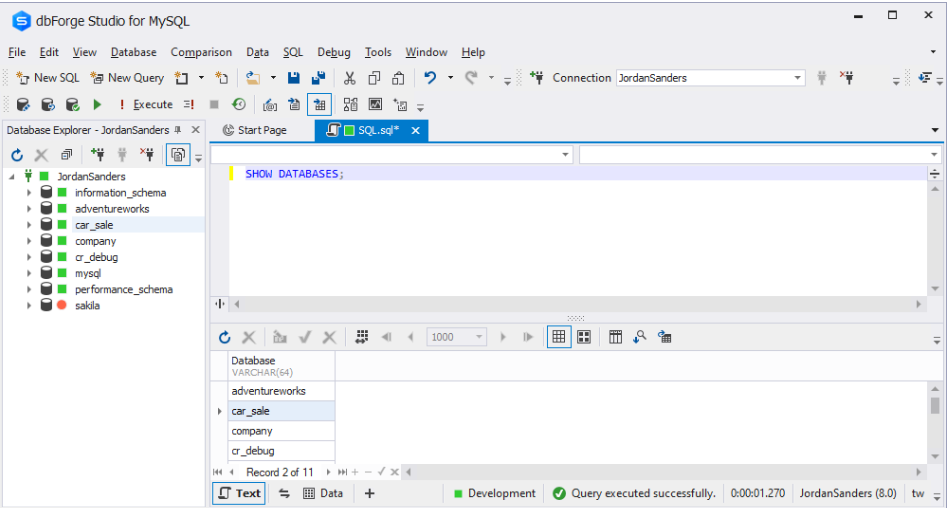Image resolution: width=949 pixels, height=508 pixels.
Task: Open the Help menu
Action: click(x=473, y=52)
